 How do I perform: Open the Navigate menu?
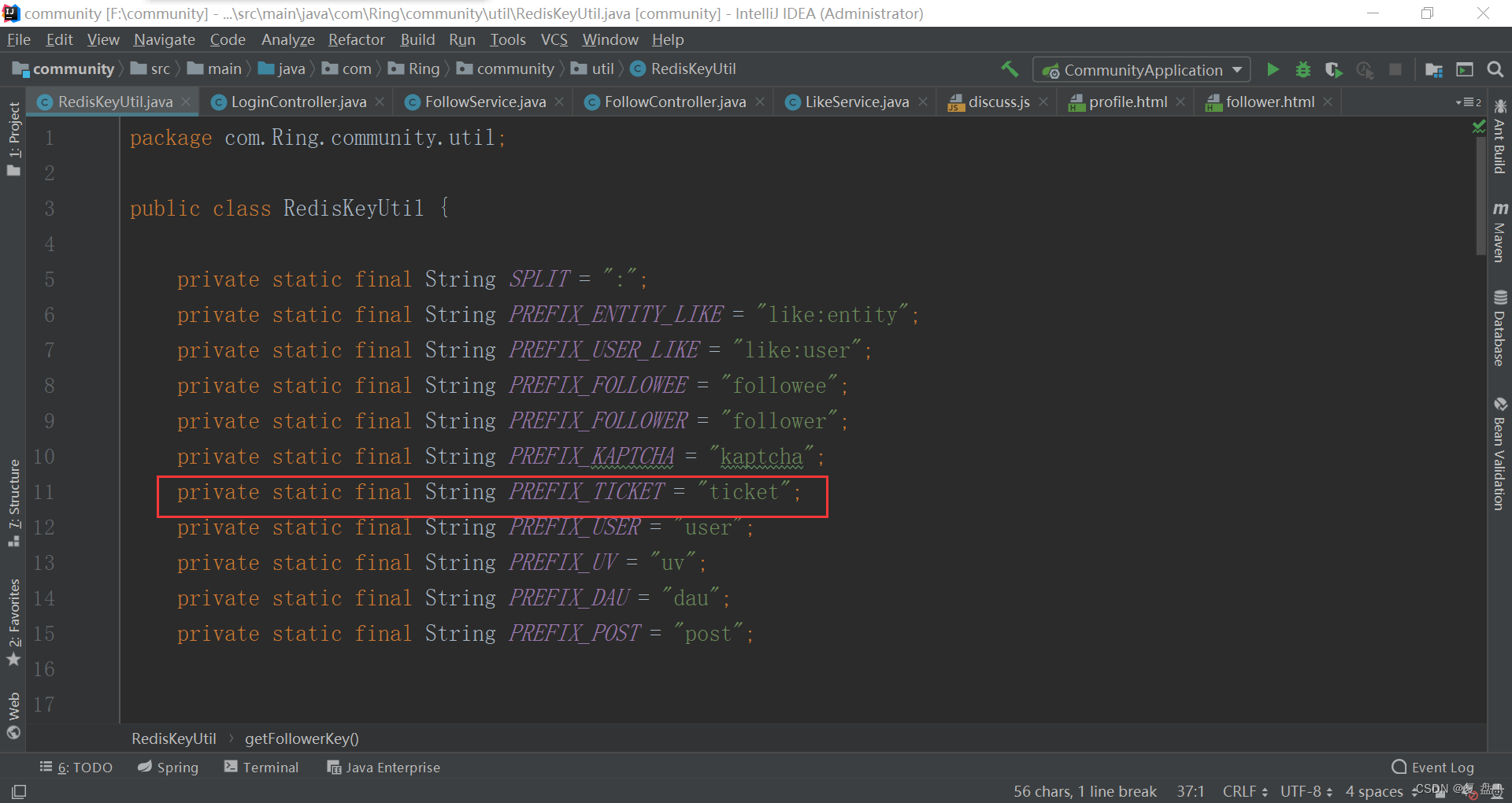[x=164, y=39]
